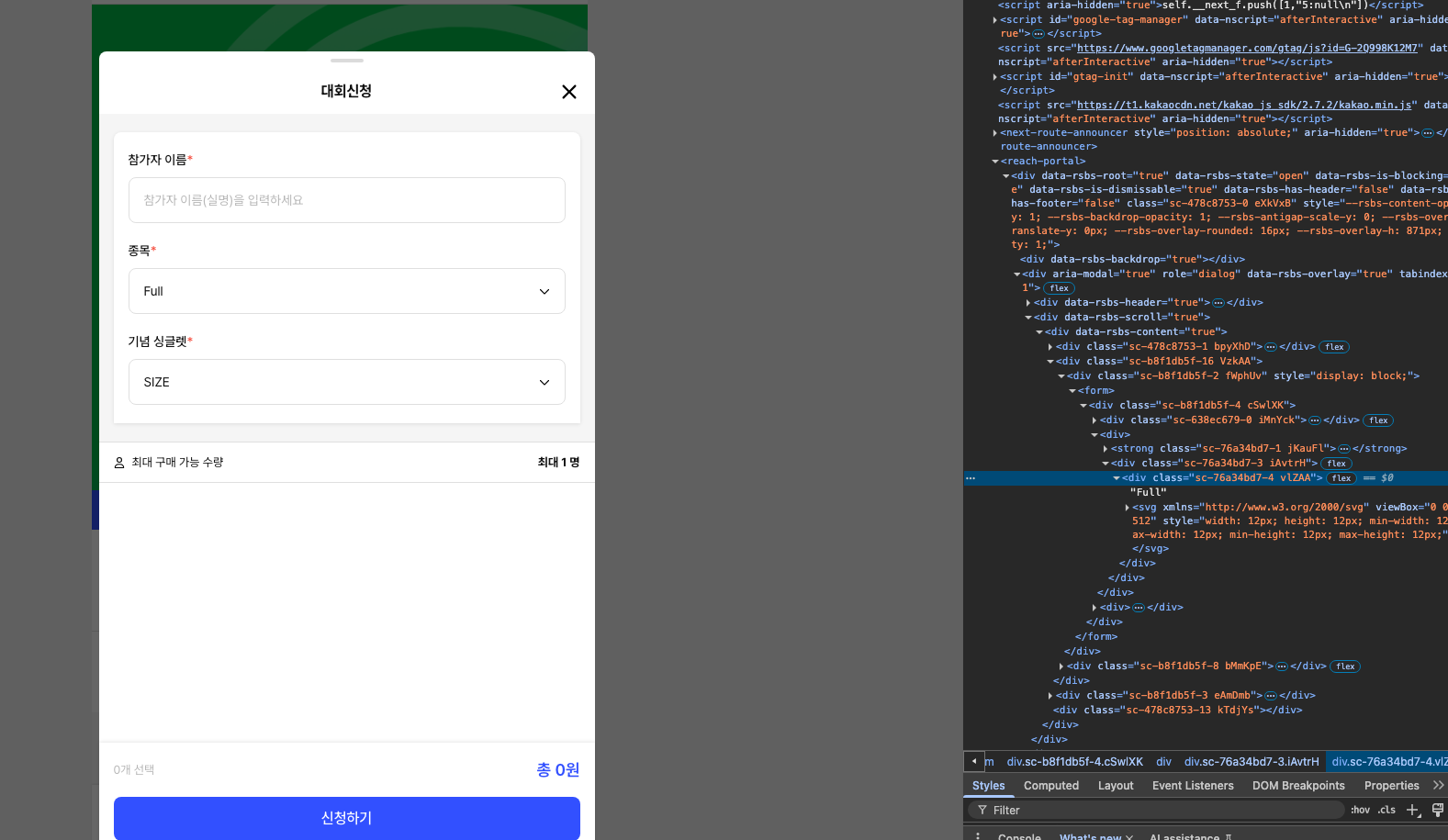Expand the google-tag-manager script node
The height and width of the screenshot is (840, 1448).
(995, 20)
